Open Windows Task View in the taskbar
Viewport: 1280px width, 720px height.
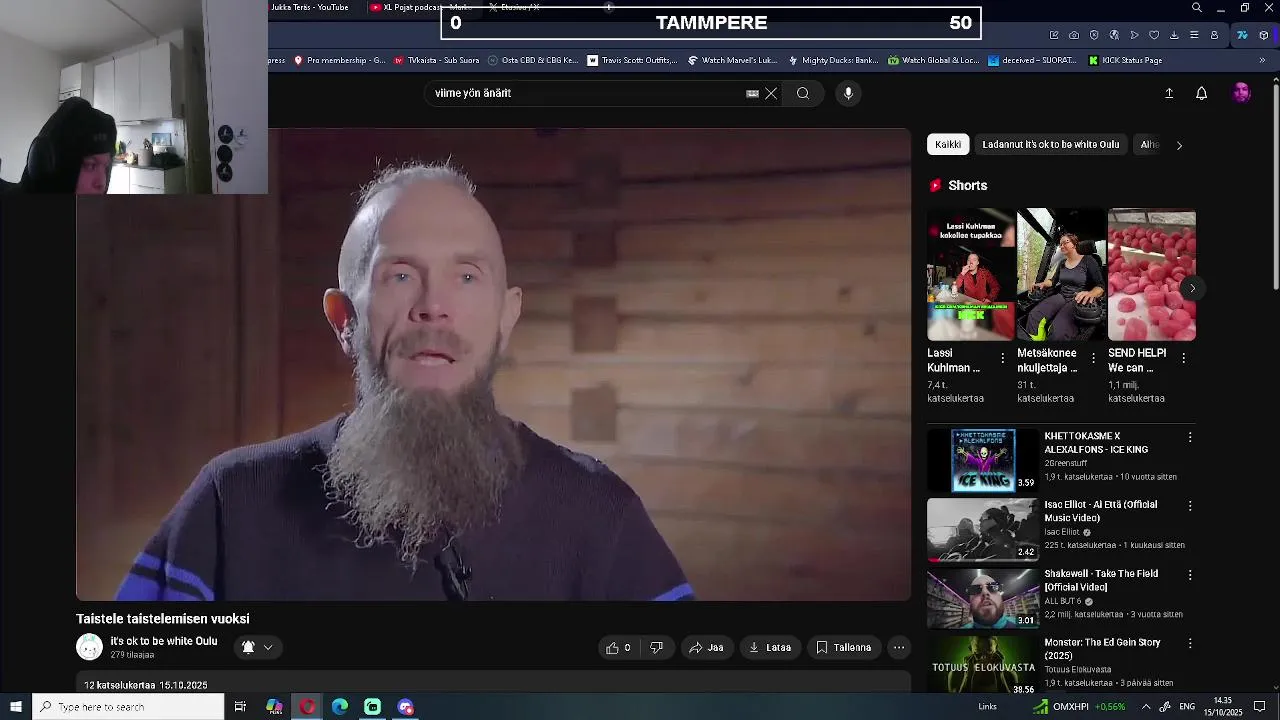pyautogui.click(x=240, y=707)
